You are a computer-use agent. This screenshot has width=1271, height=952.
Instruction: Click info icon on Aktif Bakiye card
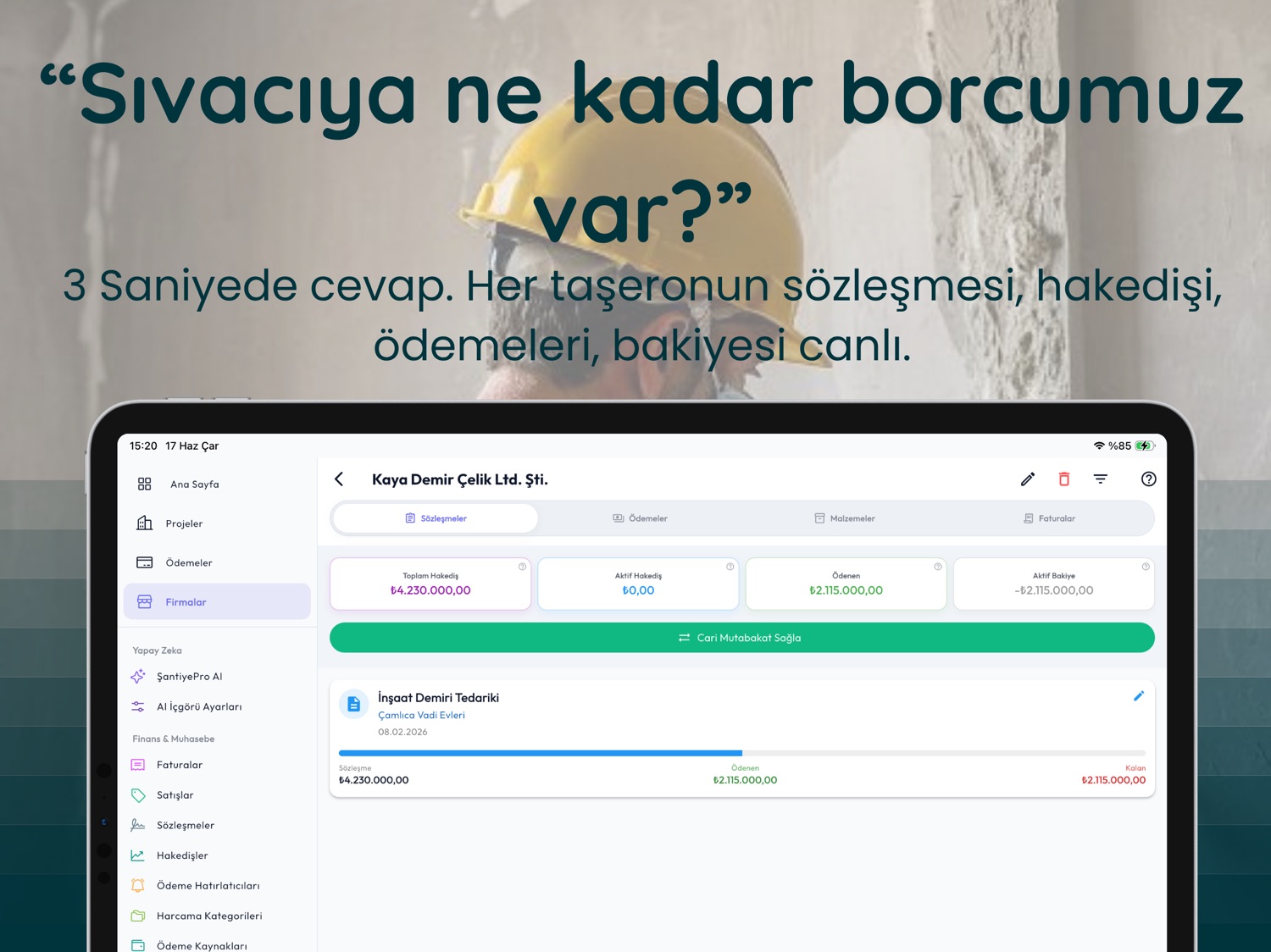(1146, 567)
